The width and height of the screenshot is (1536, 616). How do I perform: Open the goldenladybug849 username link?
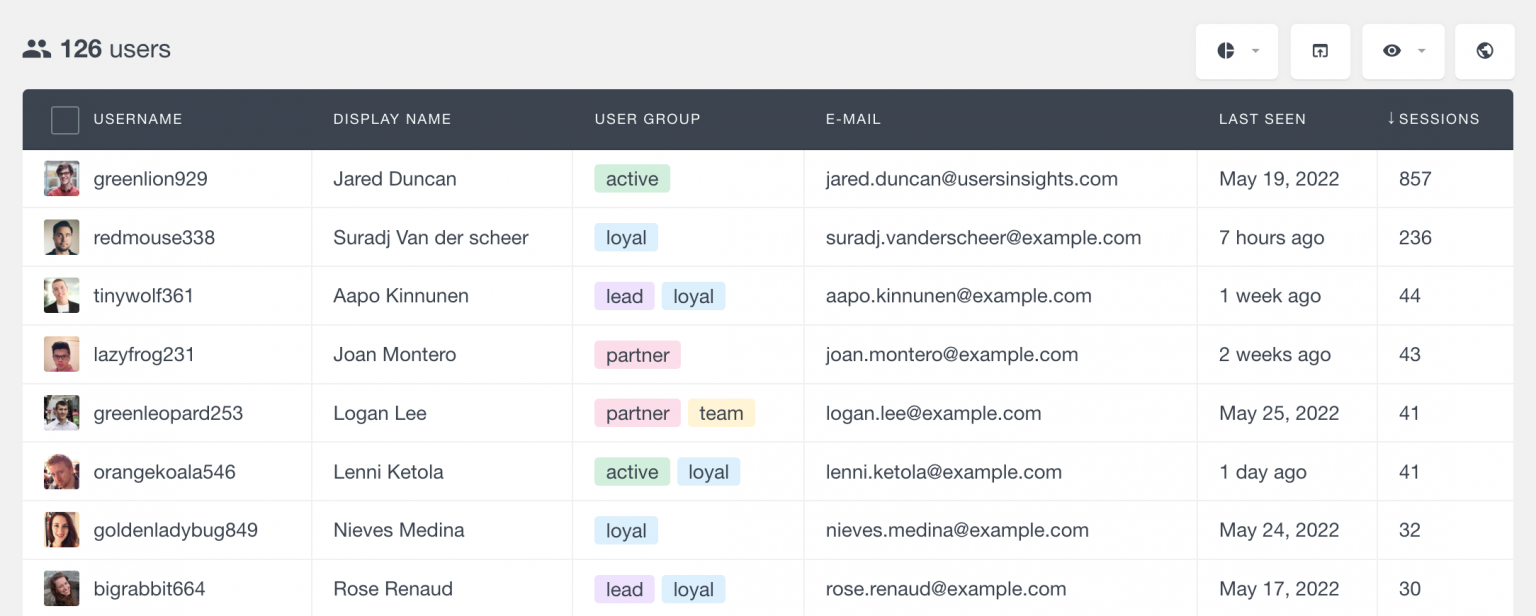[x=175, y=530]
